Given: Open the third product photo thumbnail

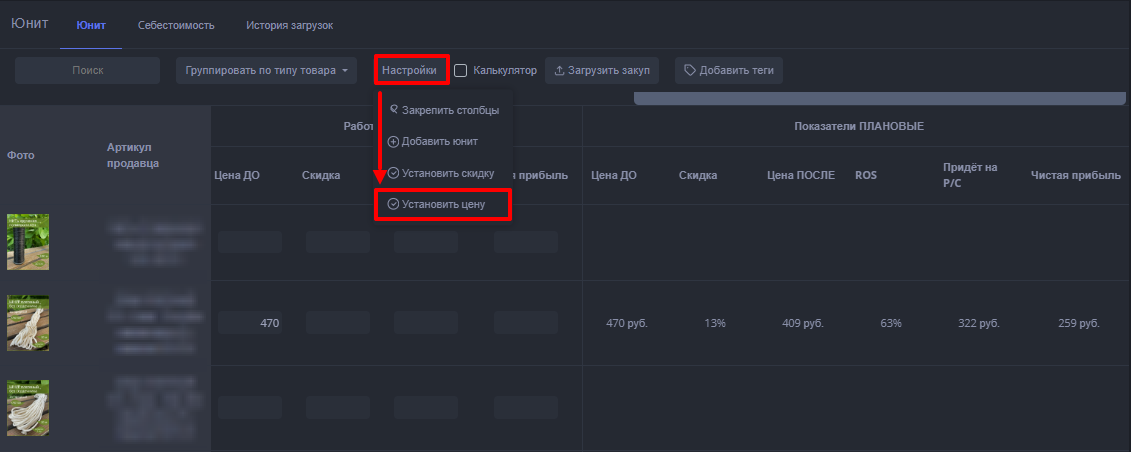Looking at the screenshot, I should (28, 407).
